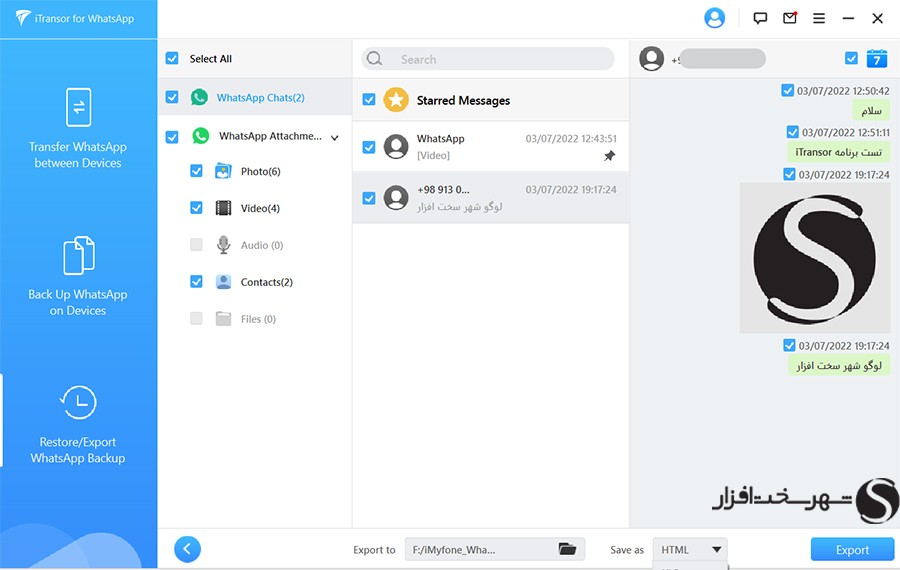This screenshot has width=900, height=570.
Task: Click the conversation header avatar icon
Action: [x=651, y=59]
